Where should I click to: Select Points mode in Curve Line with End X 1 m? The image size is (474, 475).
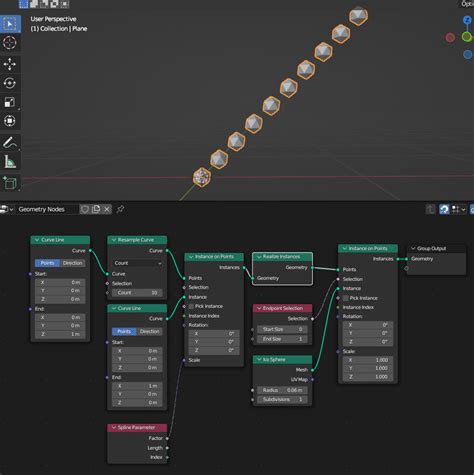click(x=124, y=331)
